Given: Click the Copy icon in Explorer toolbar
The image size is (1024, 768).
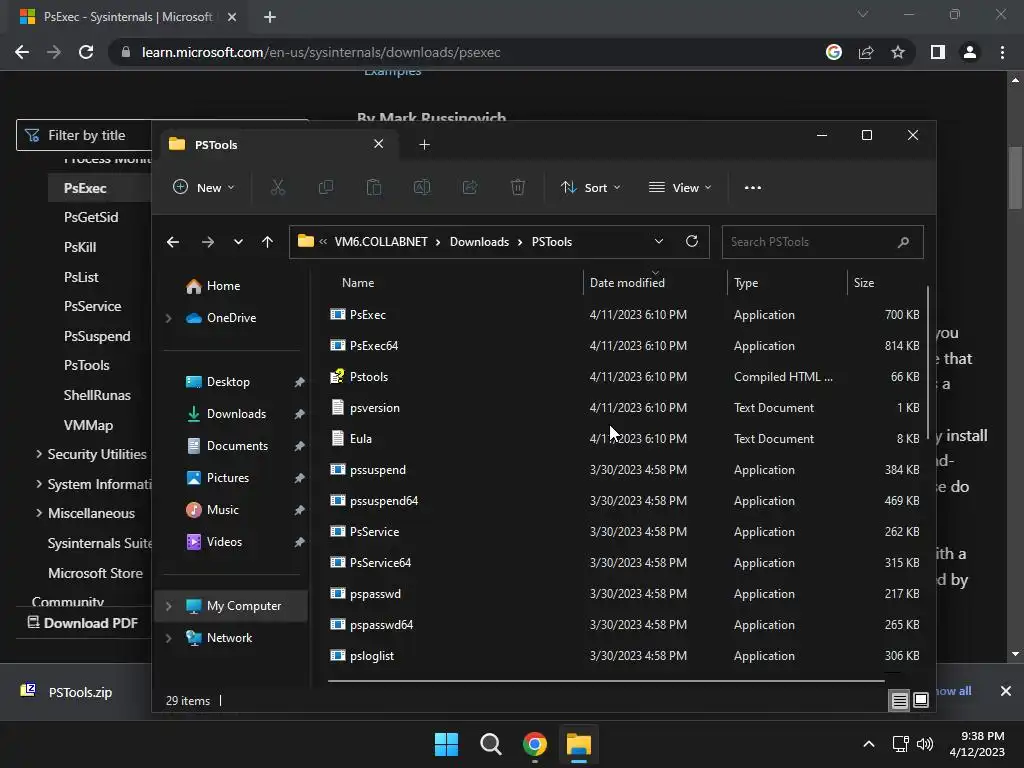Looking at the screenshot, I should tap(325, 187).
